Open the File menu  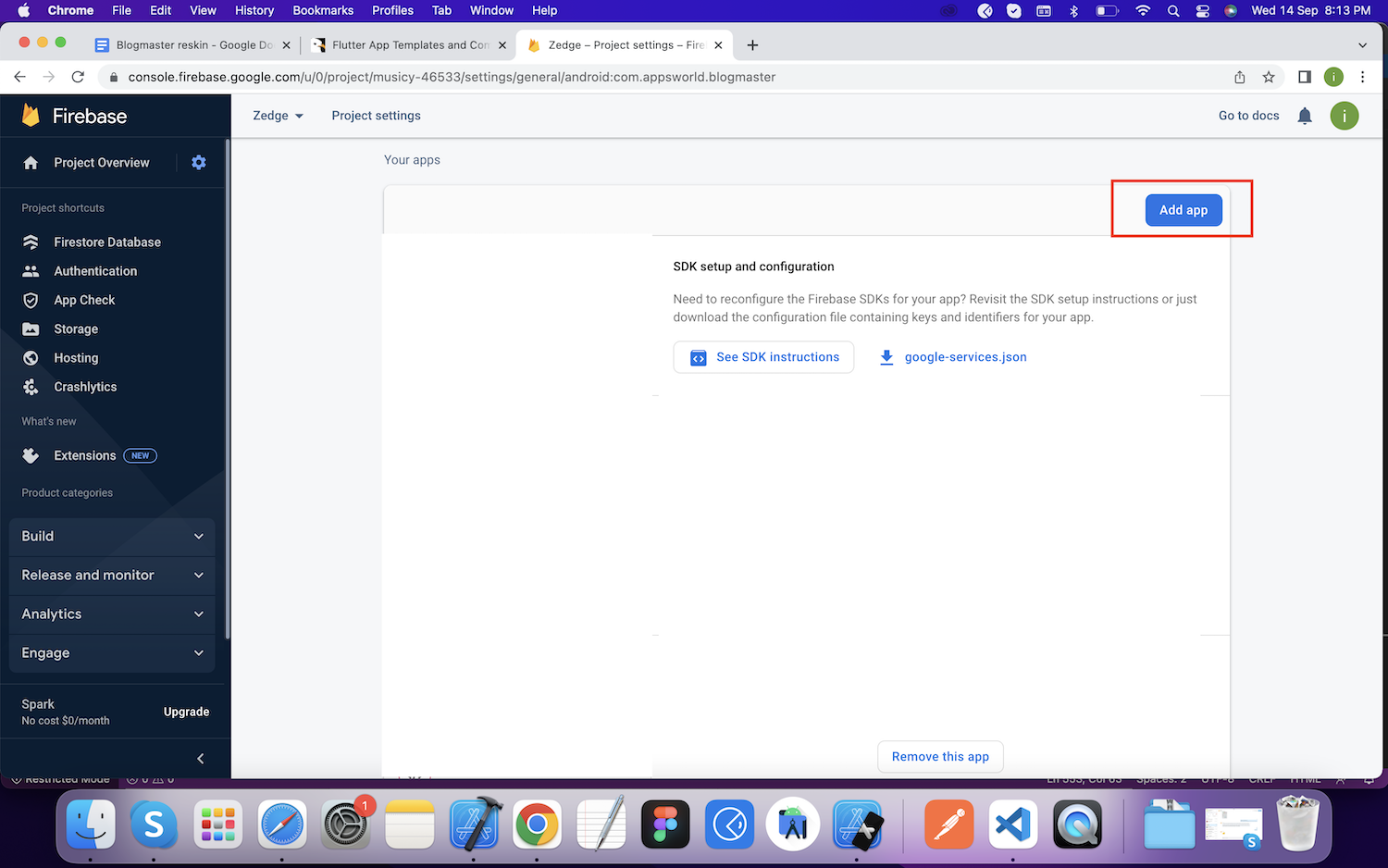coord(121,10)
